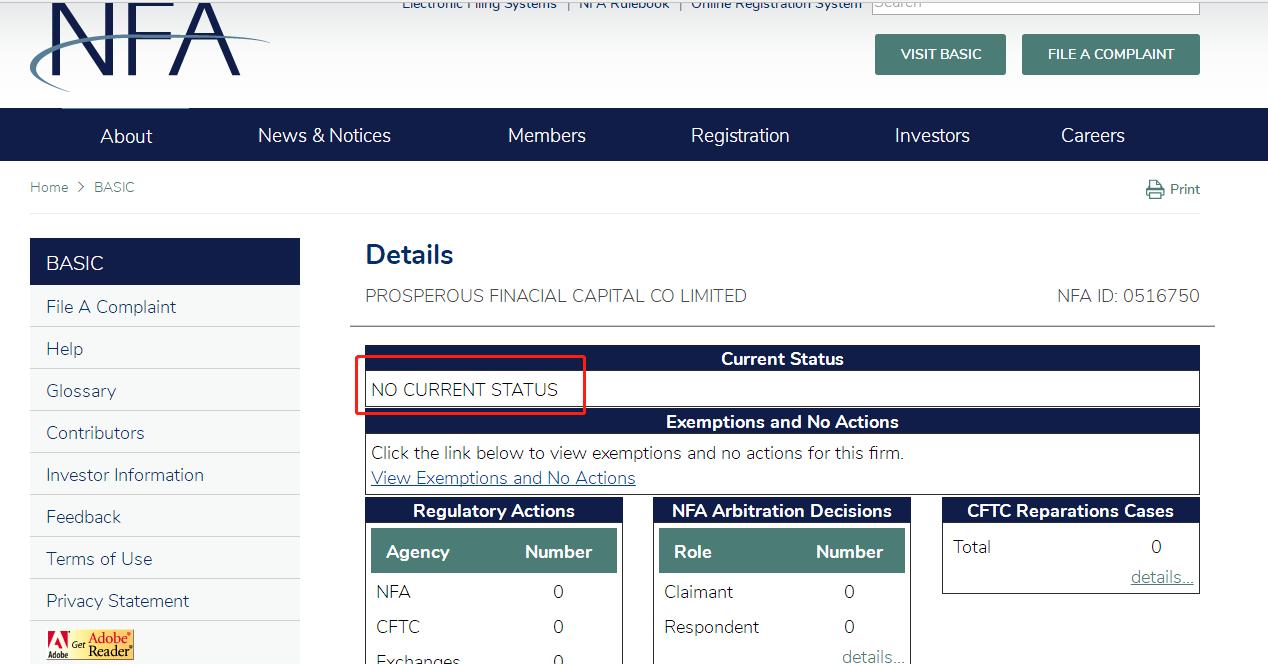This screenshot has width=1268, height=664.
Task: Go to the Home breadcrumb
Action: (x=49, y=187)
